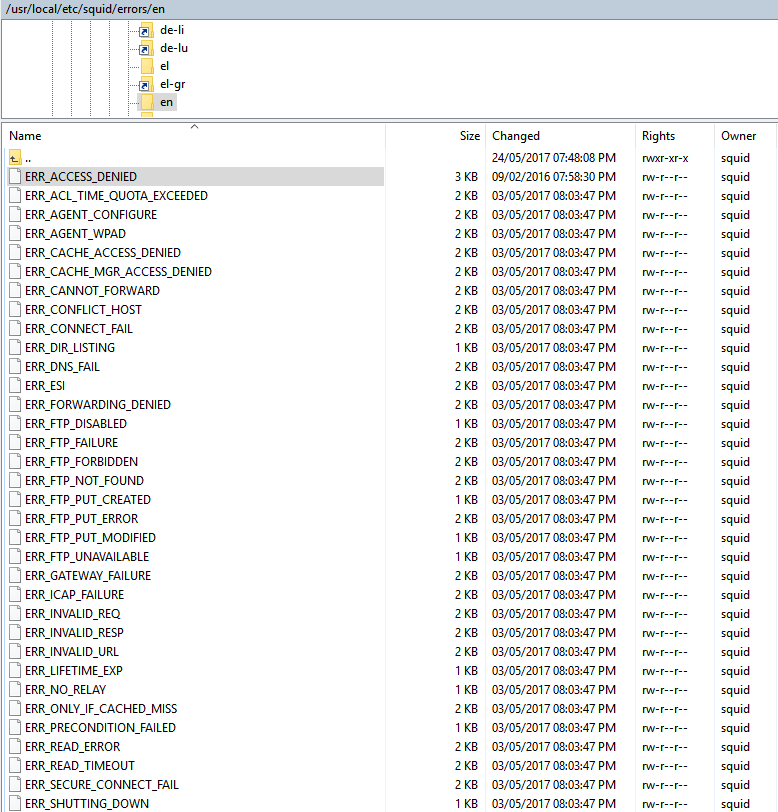Select the en folder in the tree
The width and height of the screenshot is (778, 812).
tap(157, 102)
